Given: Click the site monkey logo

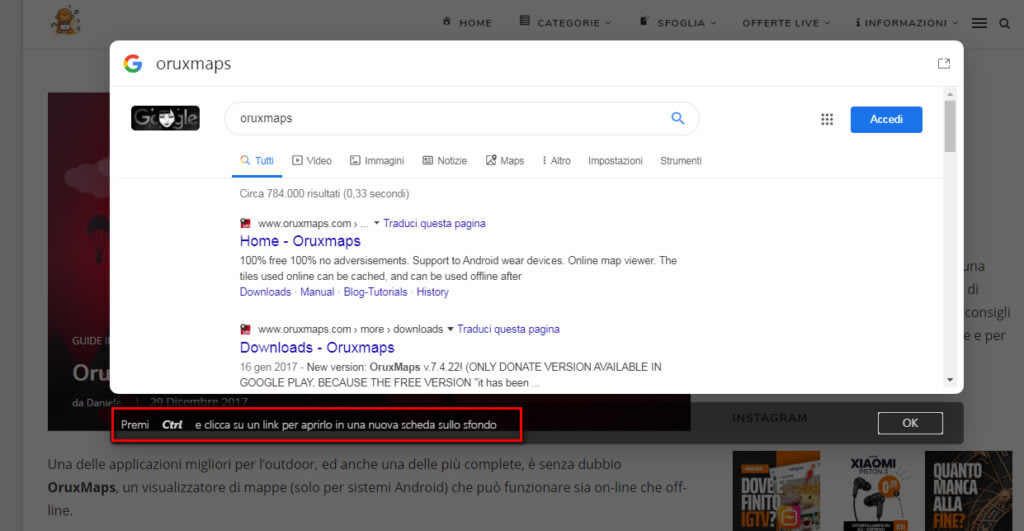Looking at the screenshot, I should pyautogui.click(x=65, y=20).
